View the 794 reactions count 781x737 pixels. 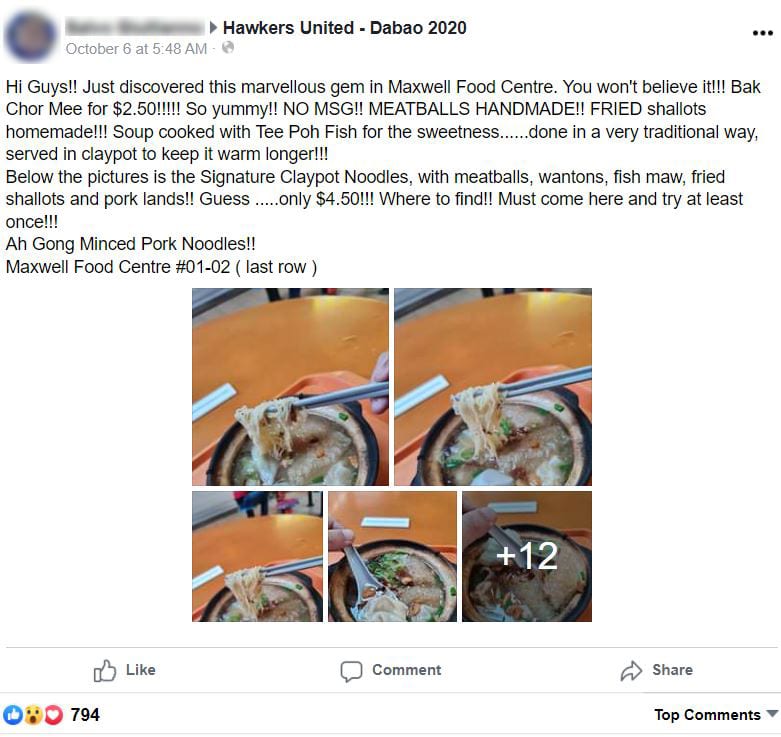[x=85, y=715]
